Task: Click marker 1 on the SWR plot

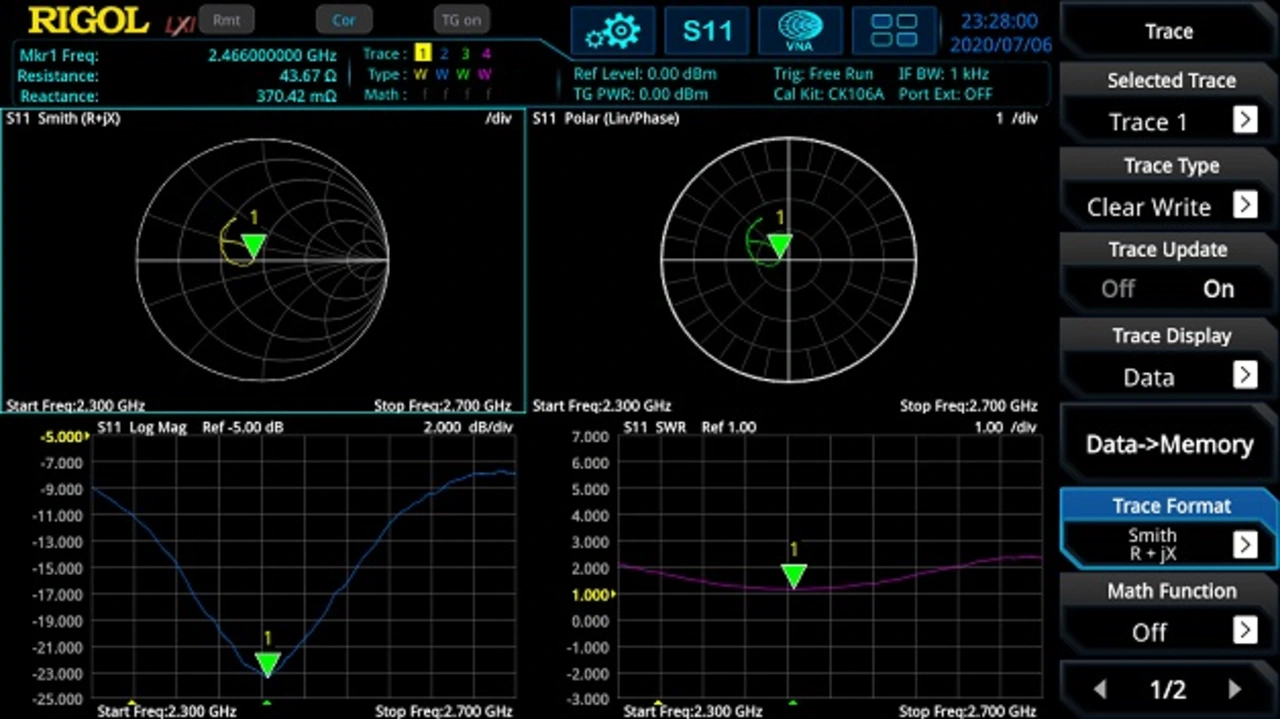Action: [x=794, y=575]
